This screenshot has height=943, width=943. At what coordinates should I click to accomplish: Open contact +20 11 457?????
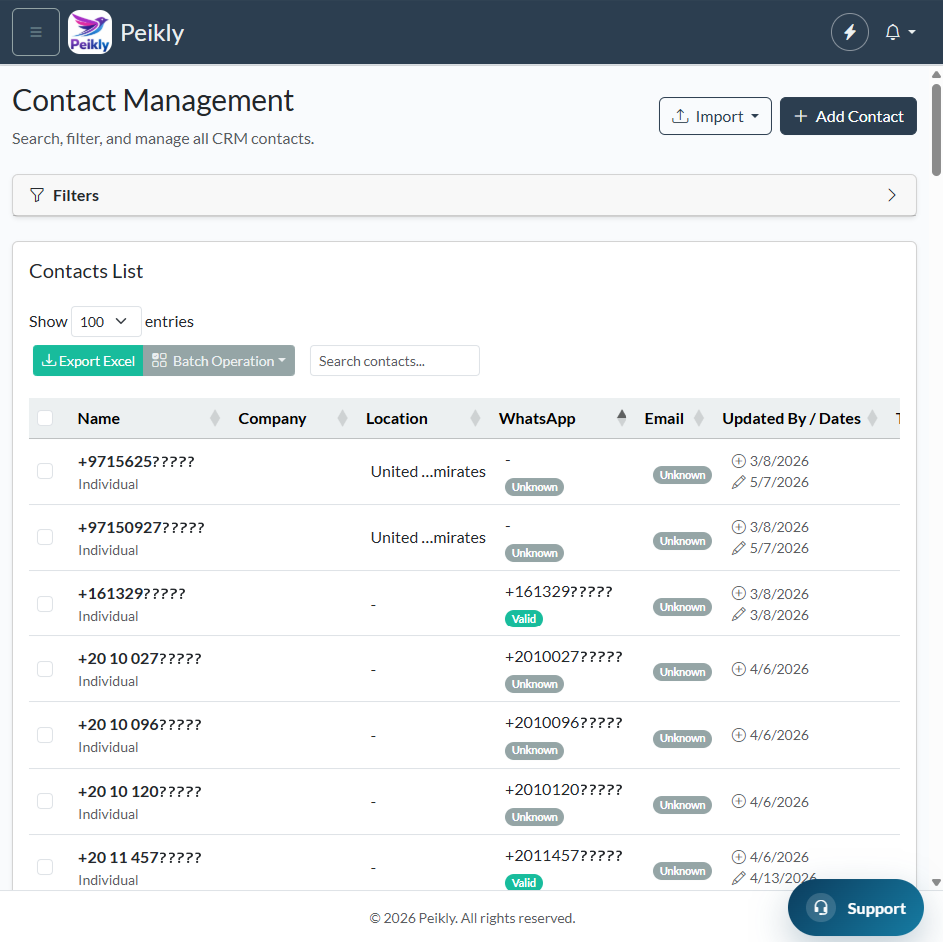click(x=140, y=857)
